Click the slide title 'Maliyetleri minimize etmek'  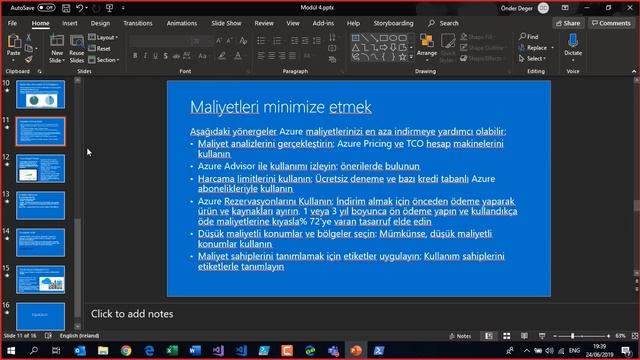coord(281,107)
